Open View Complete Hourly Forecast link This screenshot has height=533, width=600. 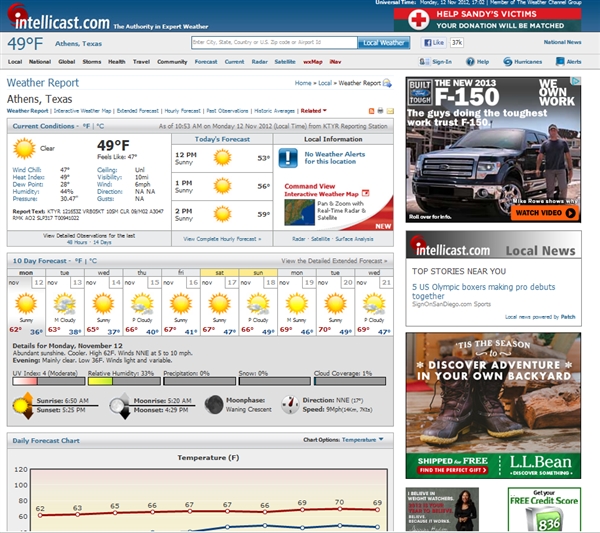tap(222, 239)
